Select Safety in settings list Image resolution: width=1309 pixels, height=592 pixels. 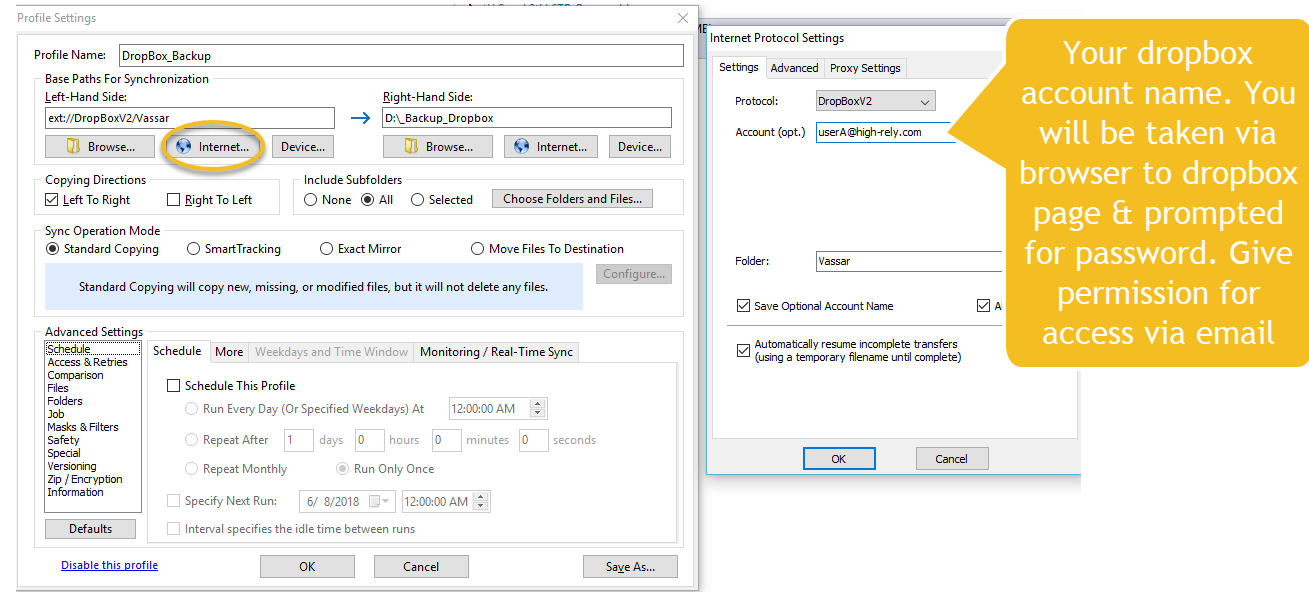click(93, 440)
